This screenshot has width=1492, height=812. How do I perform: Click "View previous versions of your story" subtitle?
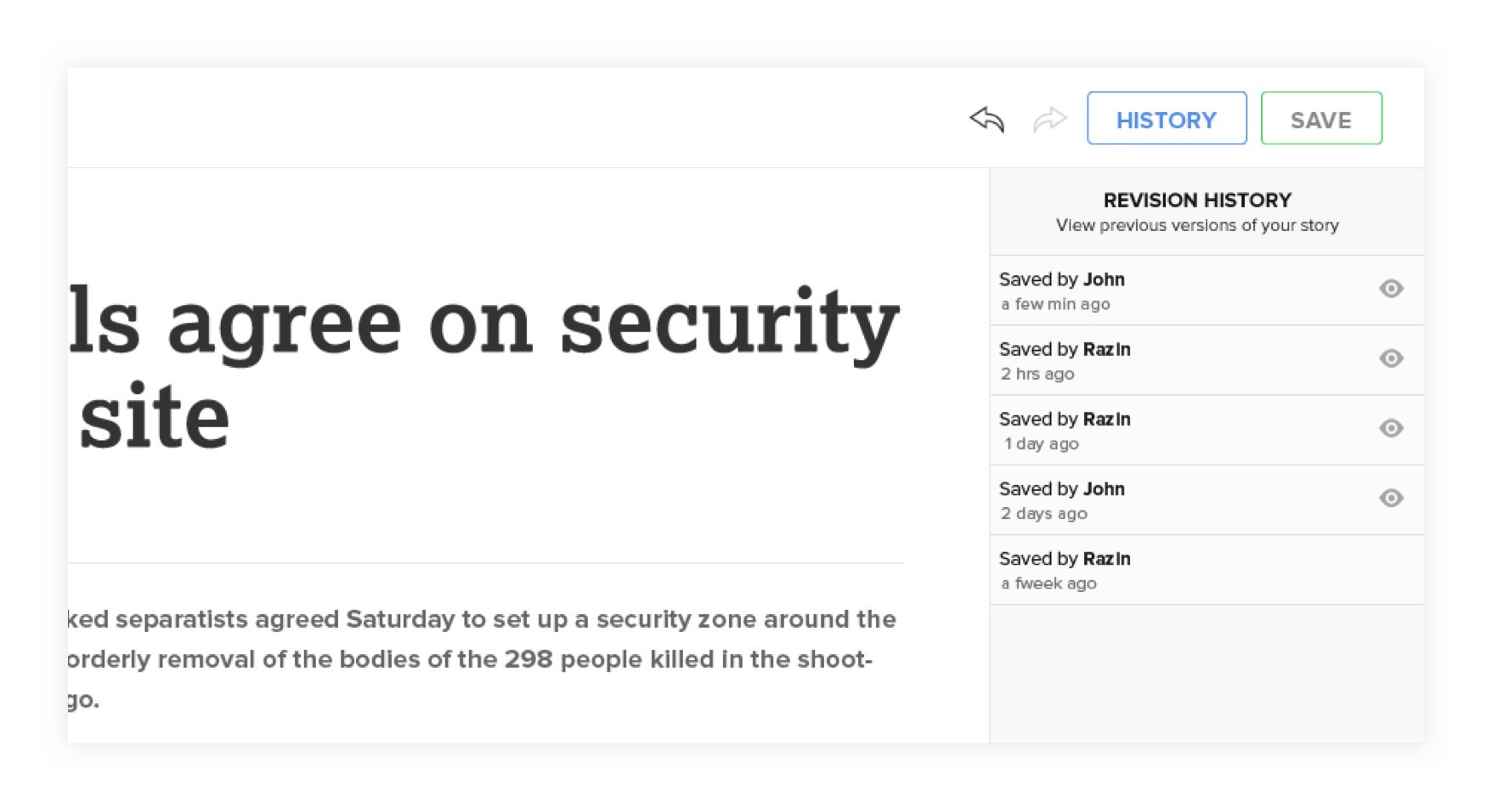(x=1196, y=226)
